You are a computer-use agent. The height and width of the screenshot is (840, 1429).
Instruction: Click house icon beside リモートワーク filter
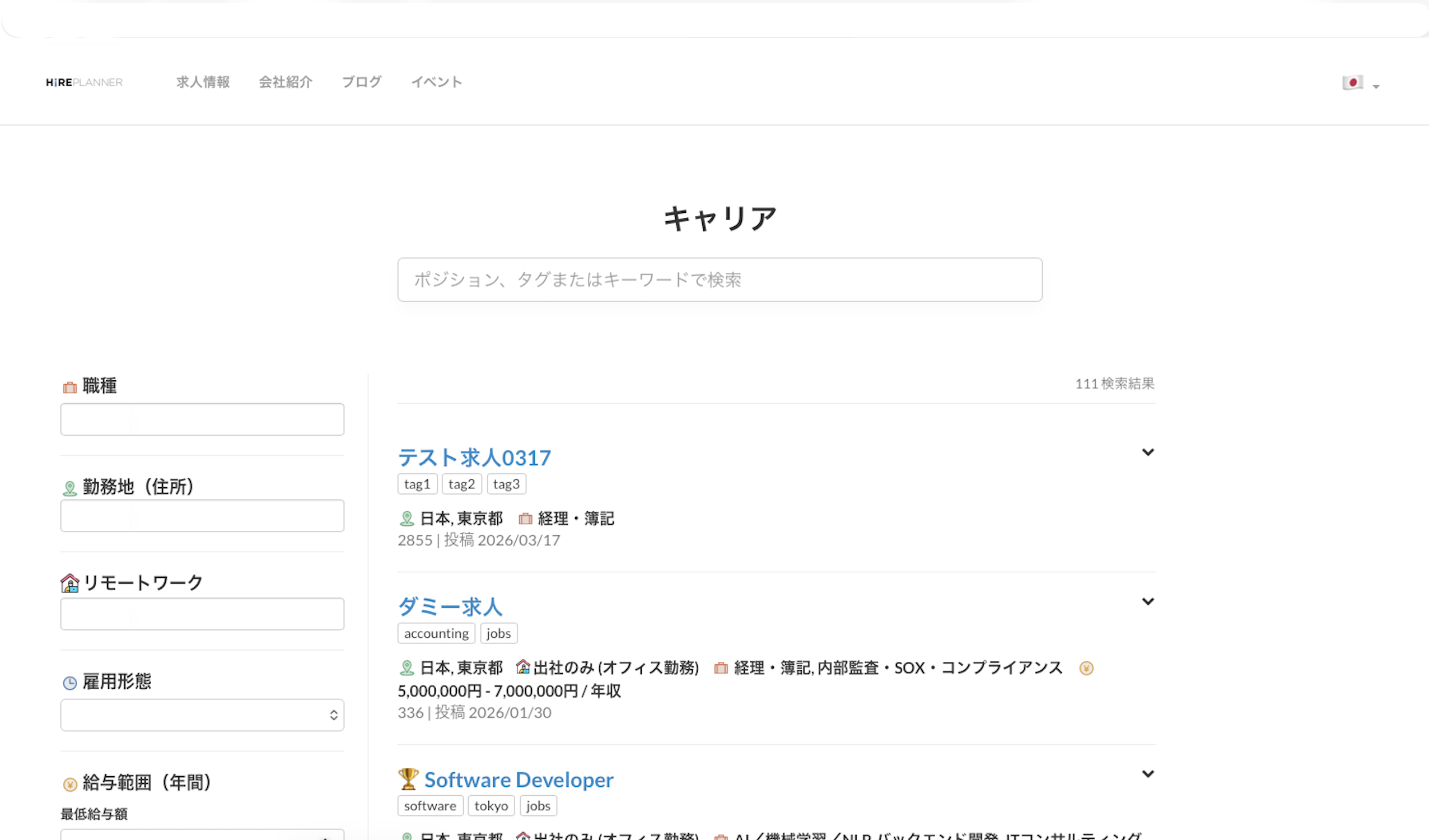pos(70,583)
